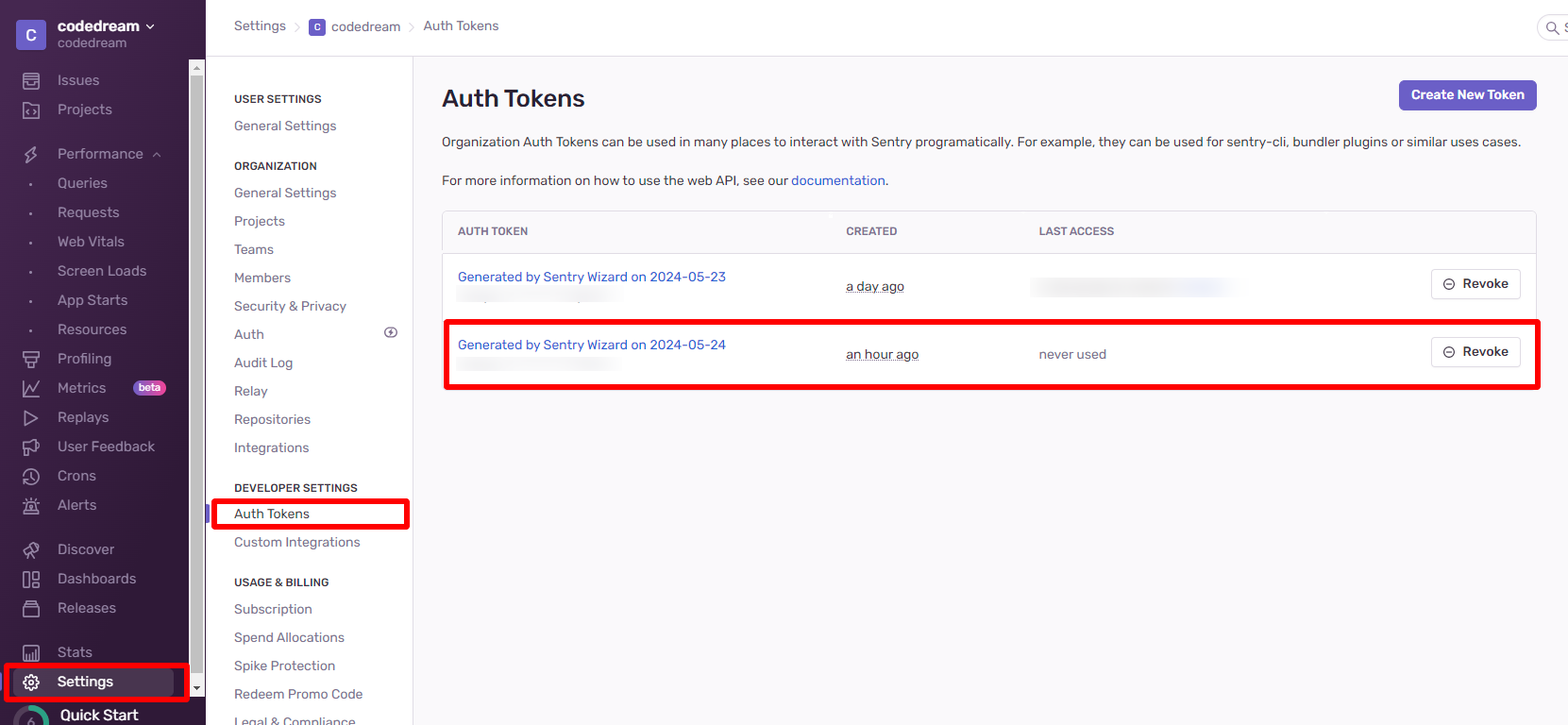Image resolution: width=1568 pixels, height=725 pixels.
Task: Click the Settings breadcrumb link
Action: tap(260, 25)
